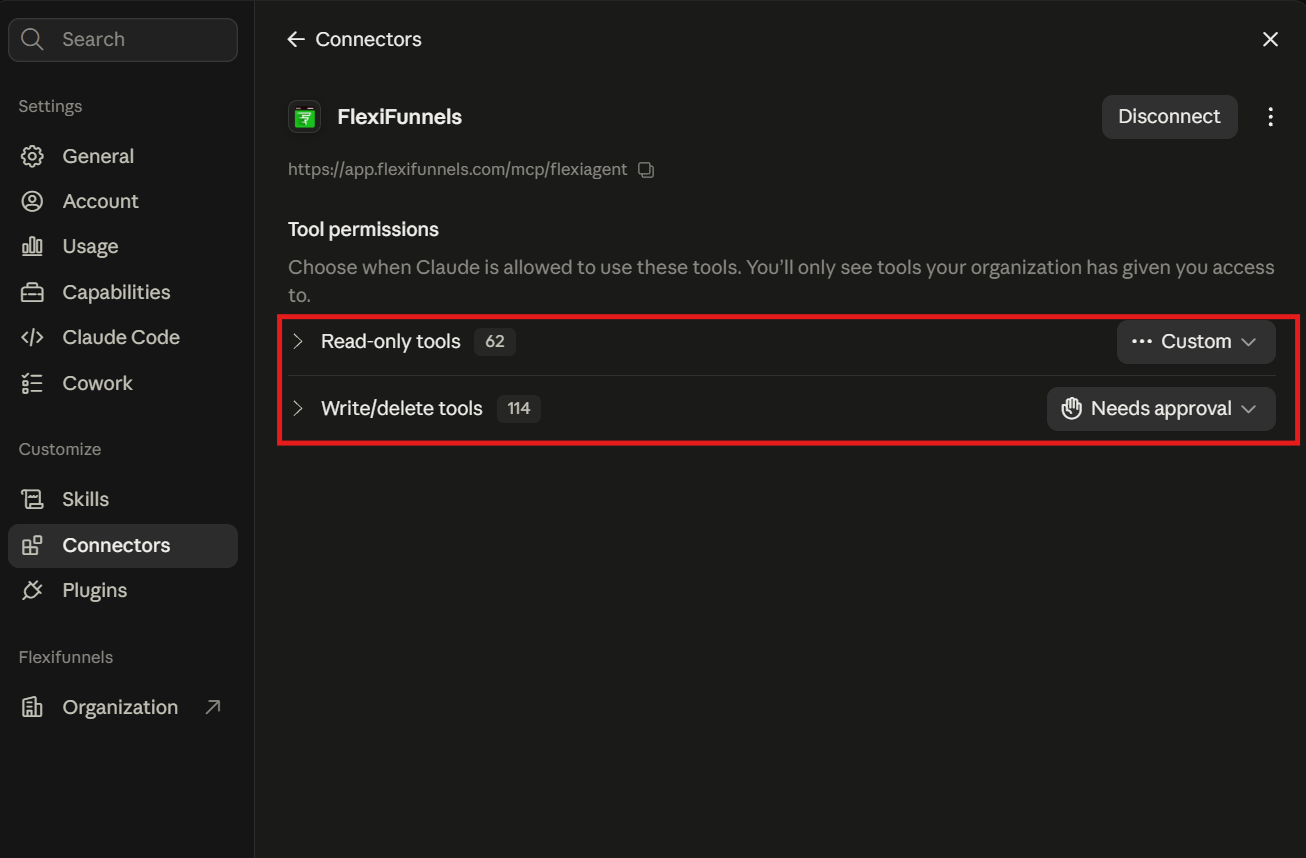Click the Plugins plug icon

(x=32, y=590)
